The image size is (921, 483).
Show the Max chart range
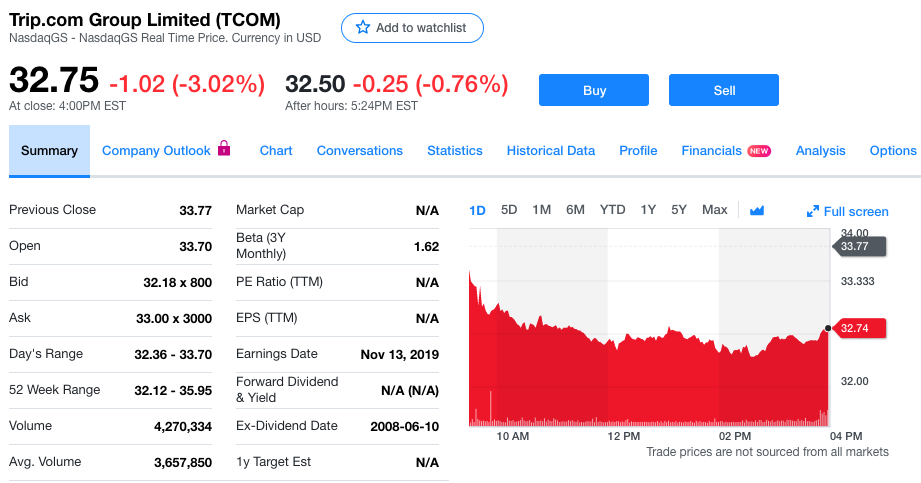point(714,210)
